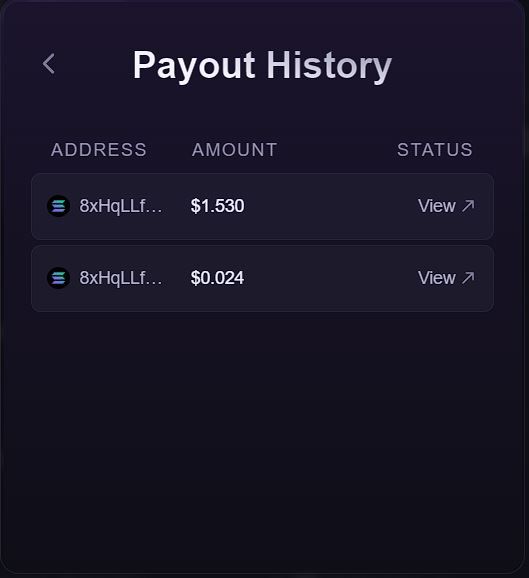Click the Solana icon in the $1.530 row
The height and width of the screenshot is (578, 529).
[x=59, y=206]
